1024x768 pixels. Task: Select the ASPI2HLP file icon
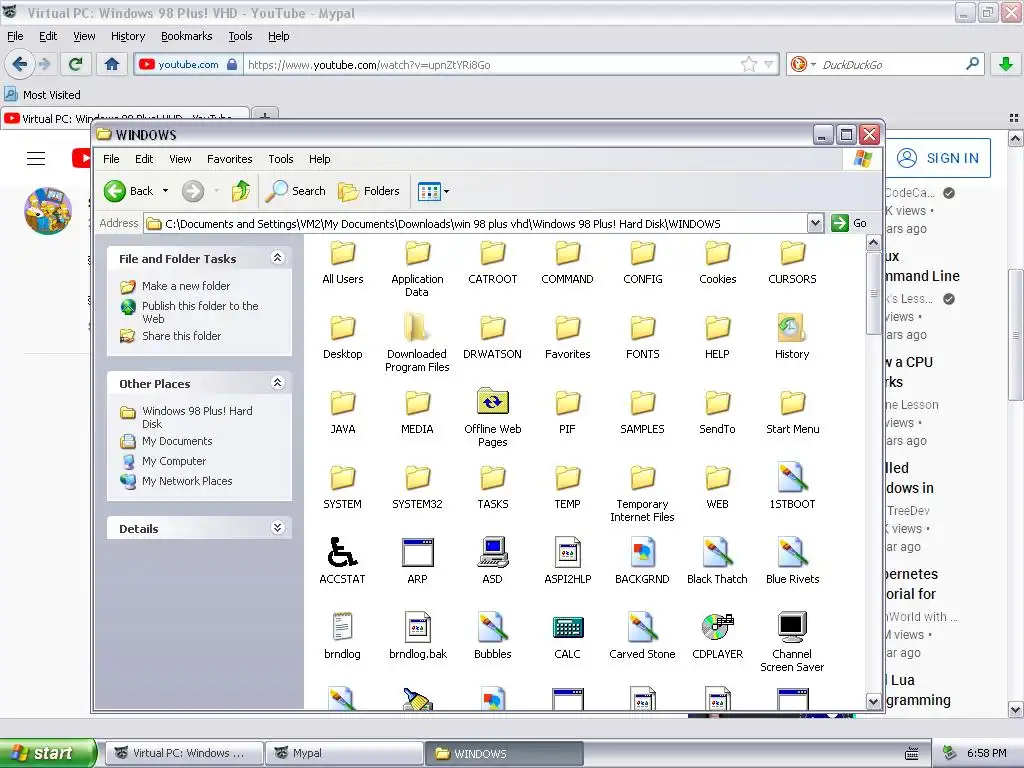(x=568, y=553)
